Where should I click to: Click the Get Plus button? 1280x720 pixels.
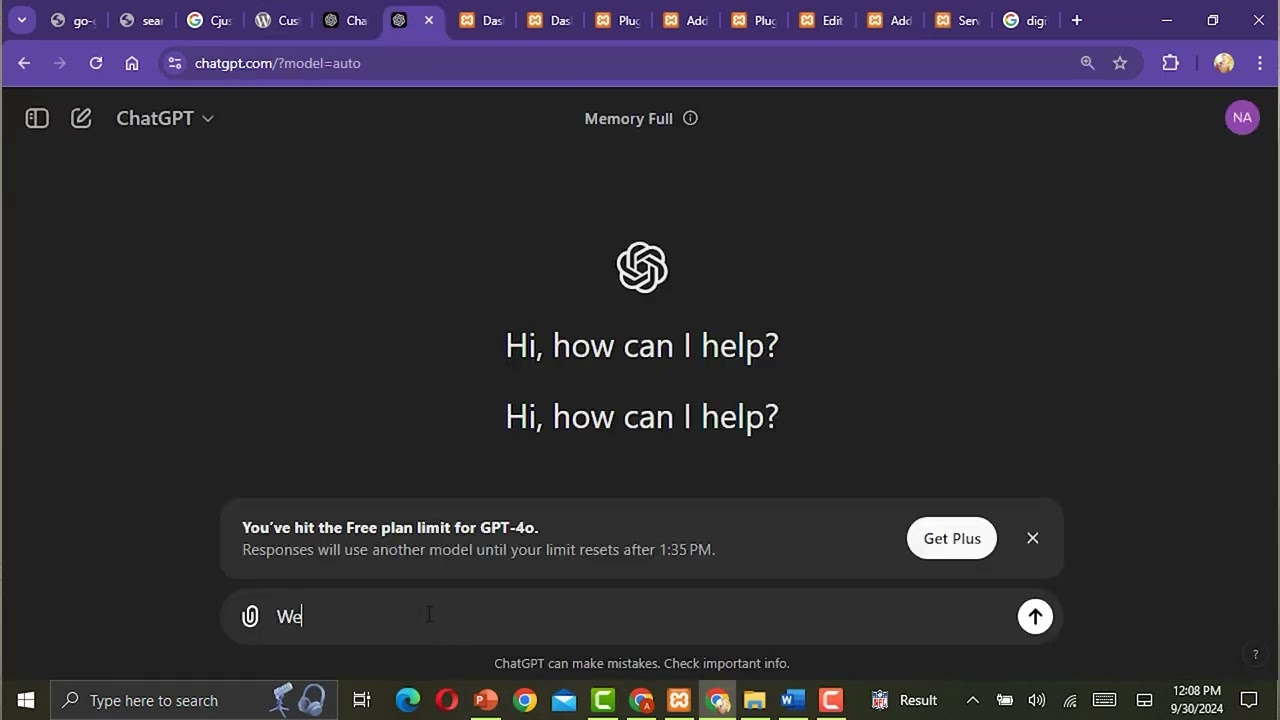click(952, 538)
